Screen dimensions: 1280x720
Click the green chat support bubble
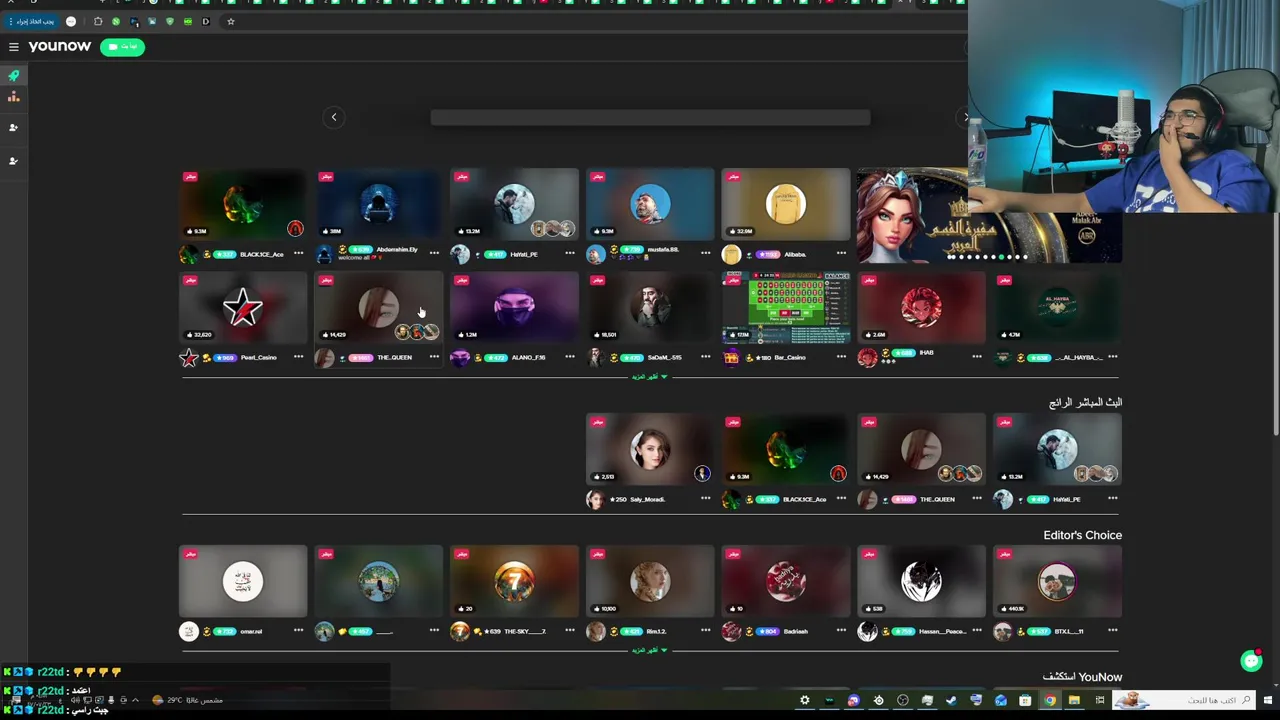point(1251,660)
